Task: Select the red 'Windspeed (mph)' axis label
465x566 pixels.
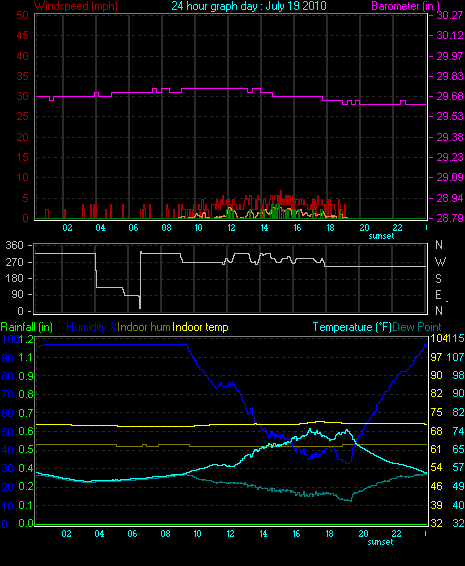Action: [76, 6]
